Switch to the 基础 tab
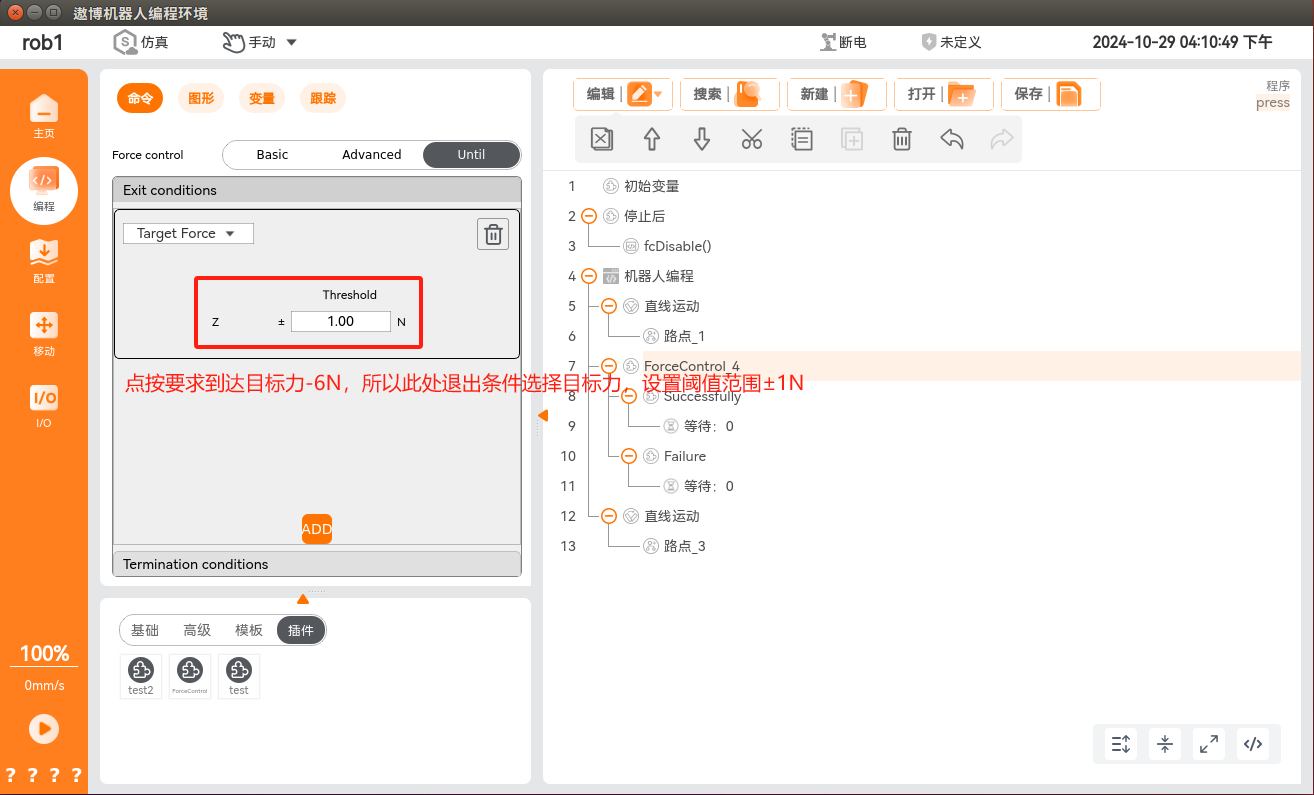1314x795 pixels. (x=145, y=630)
